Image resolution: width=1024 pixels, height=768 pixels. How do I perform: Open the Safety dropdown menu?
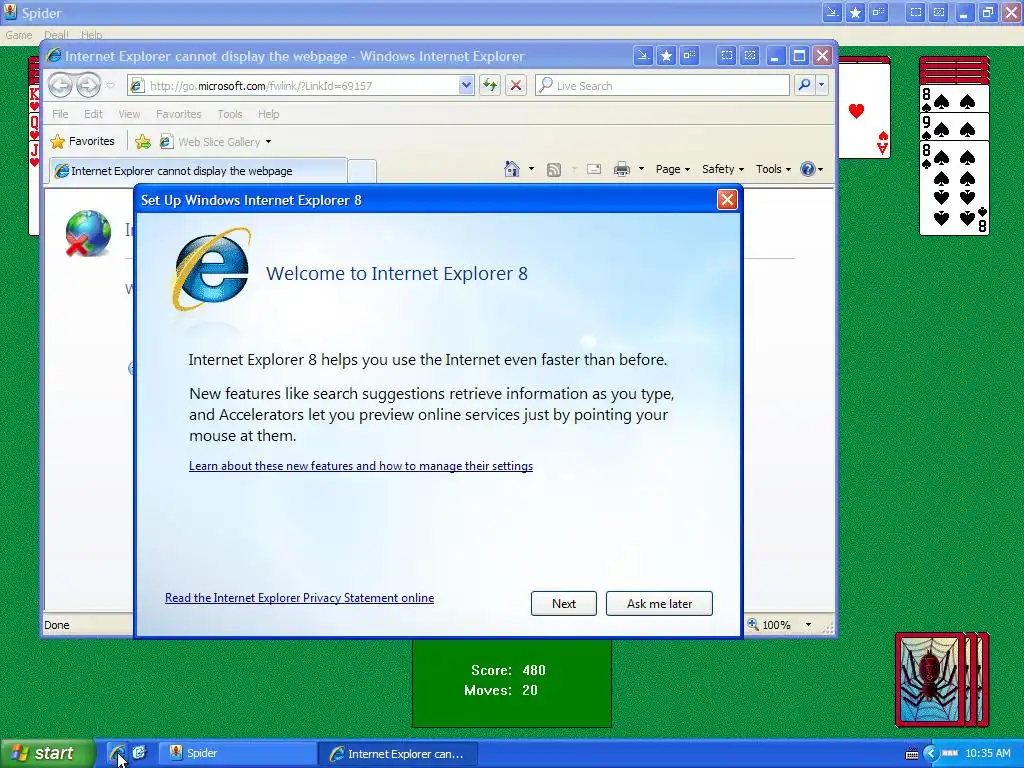click(x=723, y=169)
